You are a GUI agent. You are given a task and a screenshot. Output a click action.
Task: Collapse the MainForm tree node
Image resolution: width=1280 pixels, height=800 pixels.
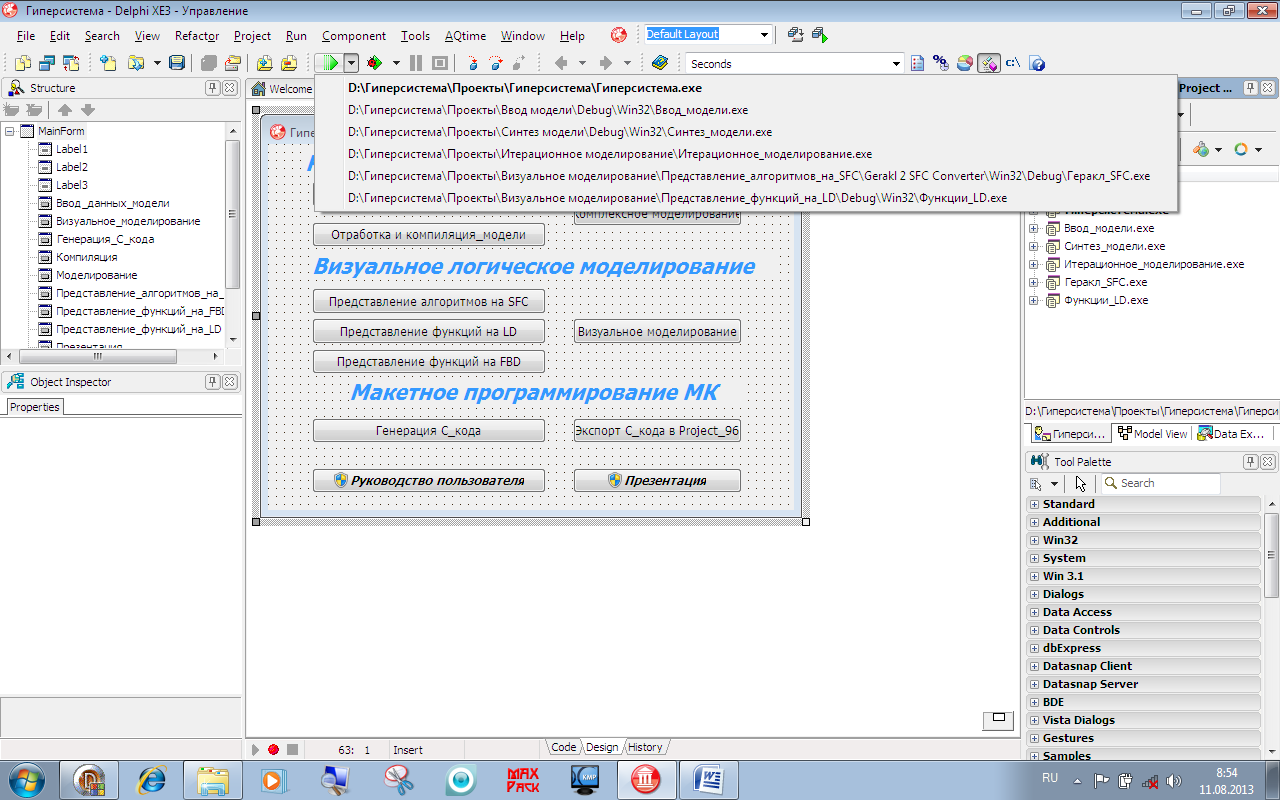[x=10, y=131]
